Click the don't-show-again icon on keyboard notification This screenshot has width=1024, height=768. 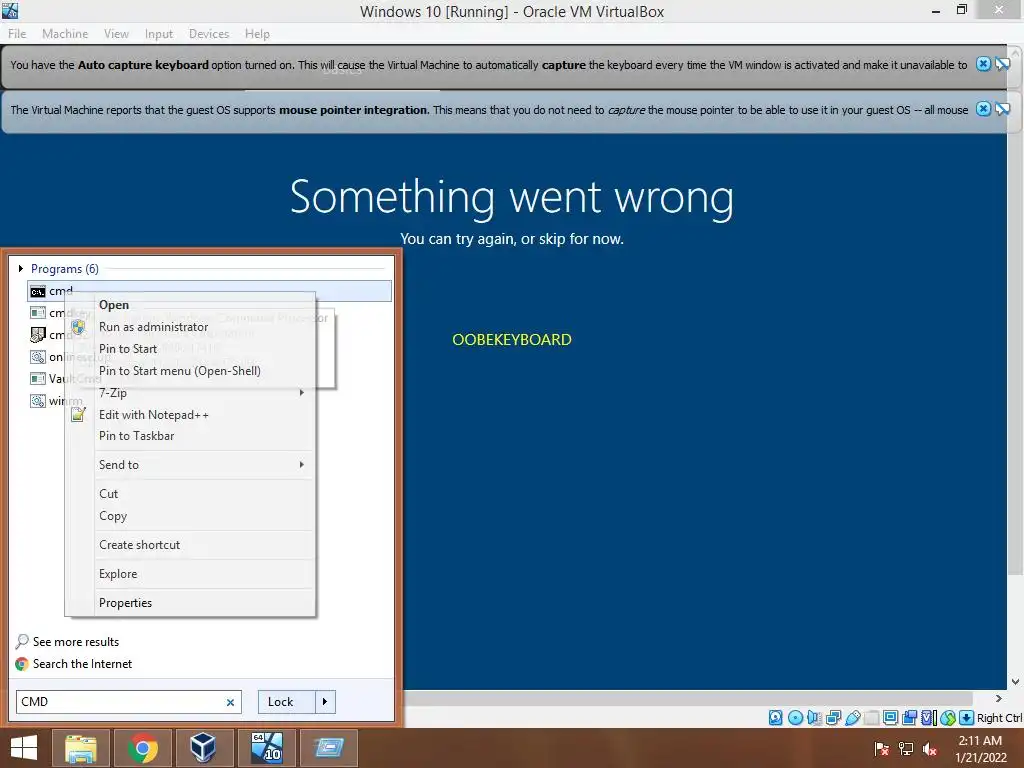(x=1002, y=64)
